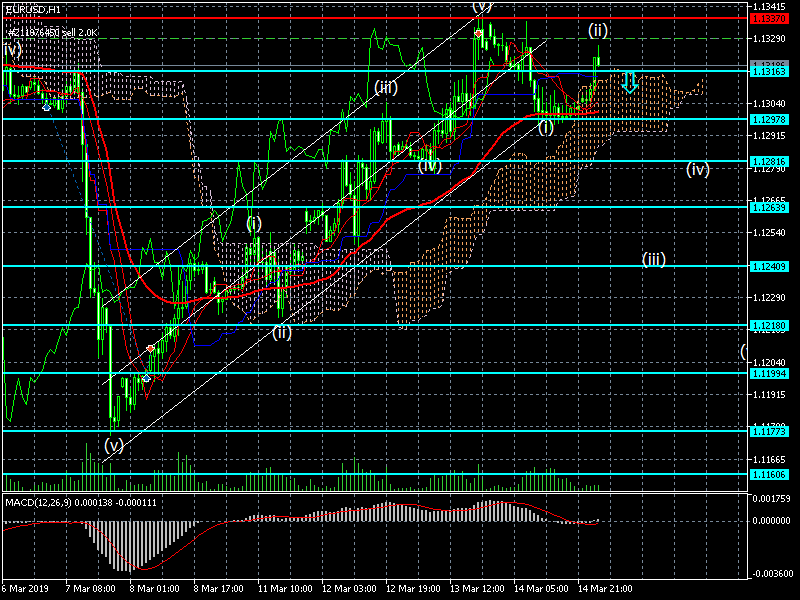Click the blue marker below the 6 Mar candles
This screenshot has height=600, width=800.
[46, 107]
